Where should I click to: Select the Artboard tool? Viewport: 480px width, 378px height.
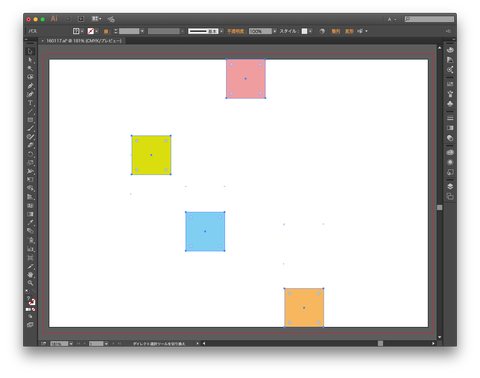[x=30, y=258]
